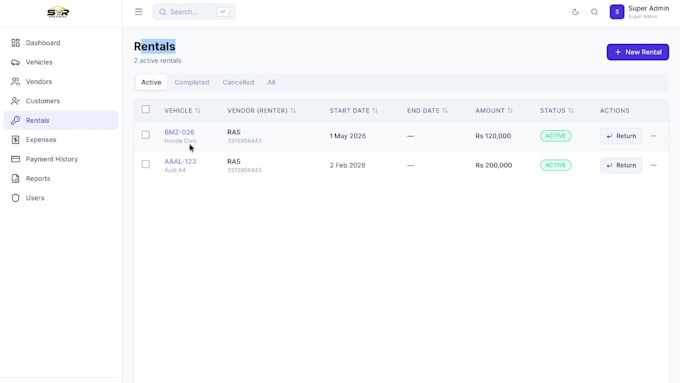This screenshot has width=680, height=383.
Task: Click the Payment History card icon
Action: [16, 159]
